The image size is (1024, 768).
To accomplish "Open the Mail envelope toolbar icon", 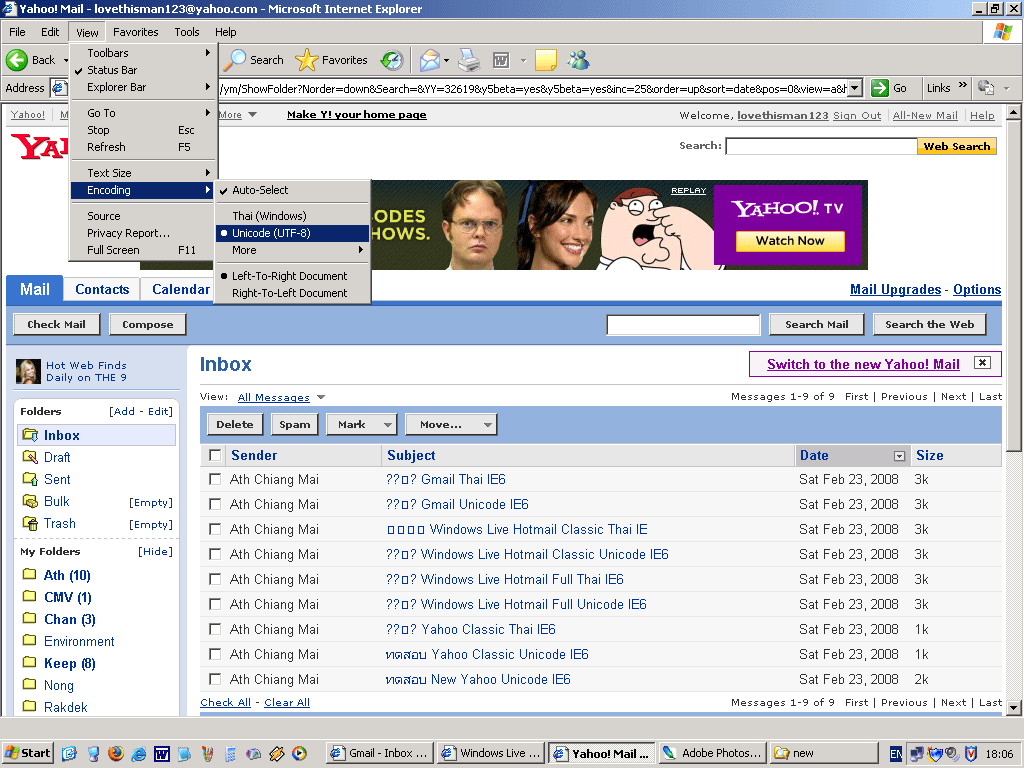I will (430, 60).
